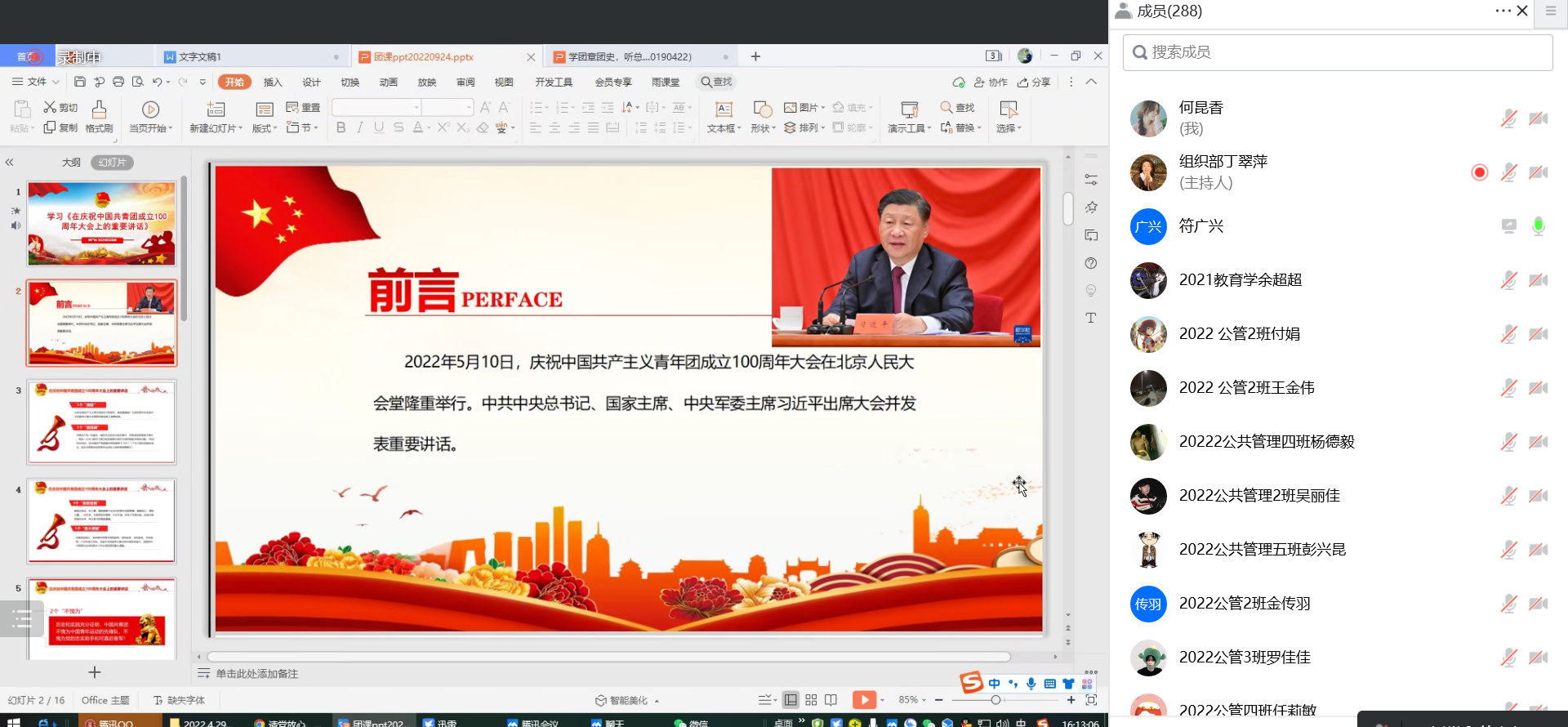Screen dimensions: 1568x727
Task: Insert a text box using 文本框 icon
Action: [724, 110]
